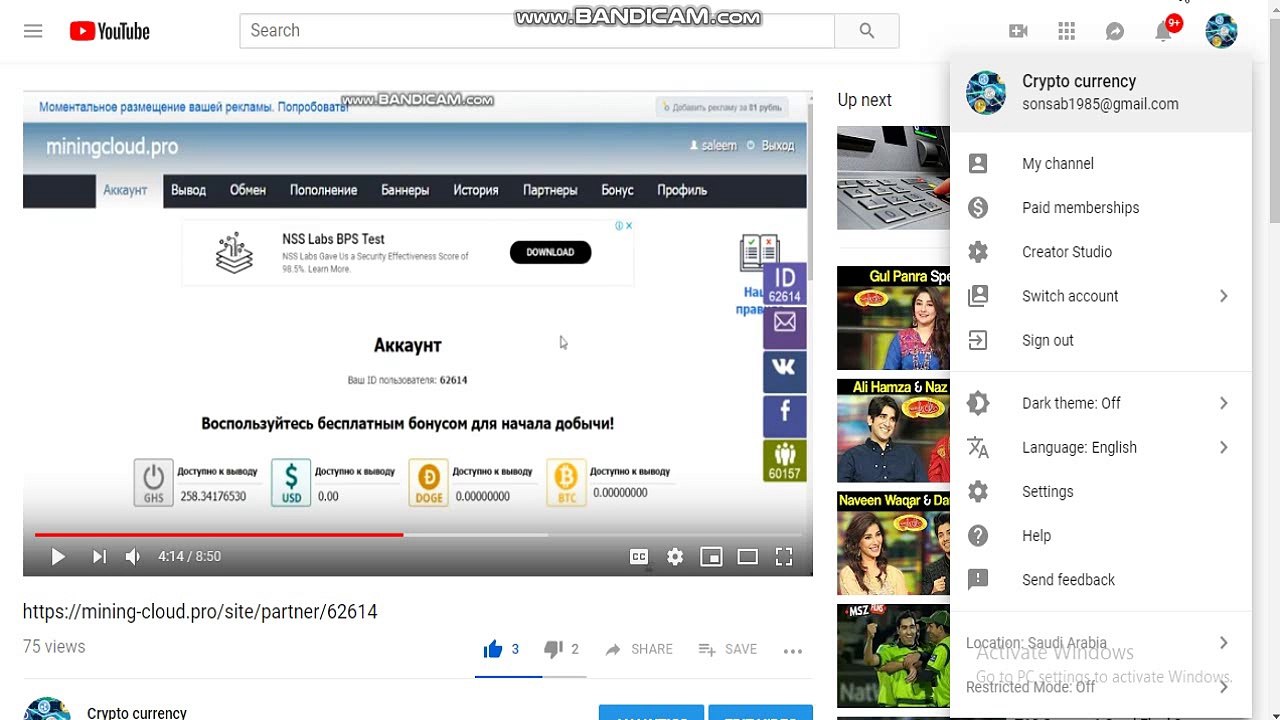Click the 75 views text

point(54,647)
